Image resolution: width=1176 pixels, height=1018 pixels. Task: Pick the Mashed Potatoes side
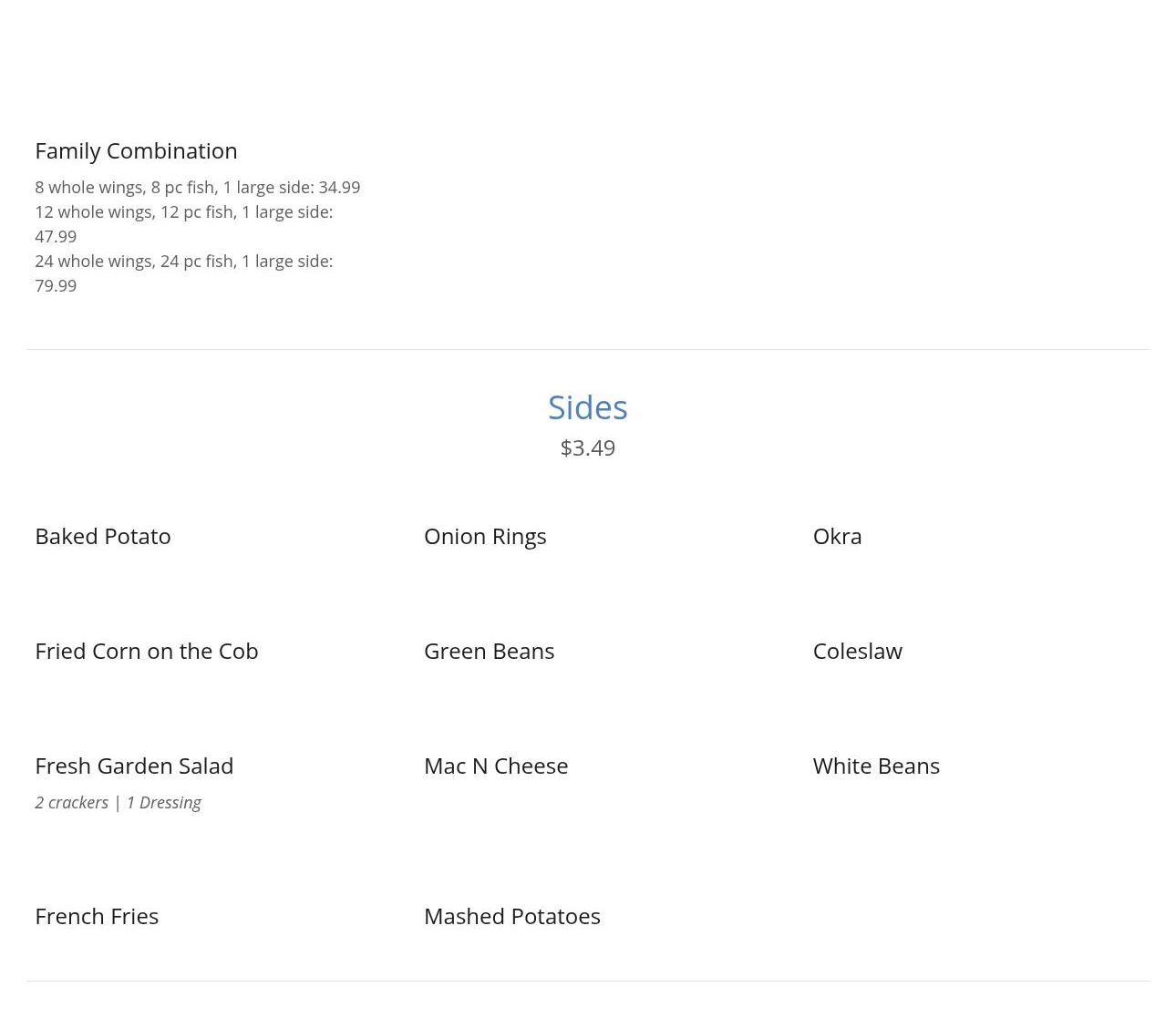[512, 916]
